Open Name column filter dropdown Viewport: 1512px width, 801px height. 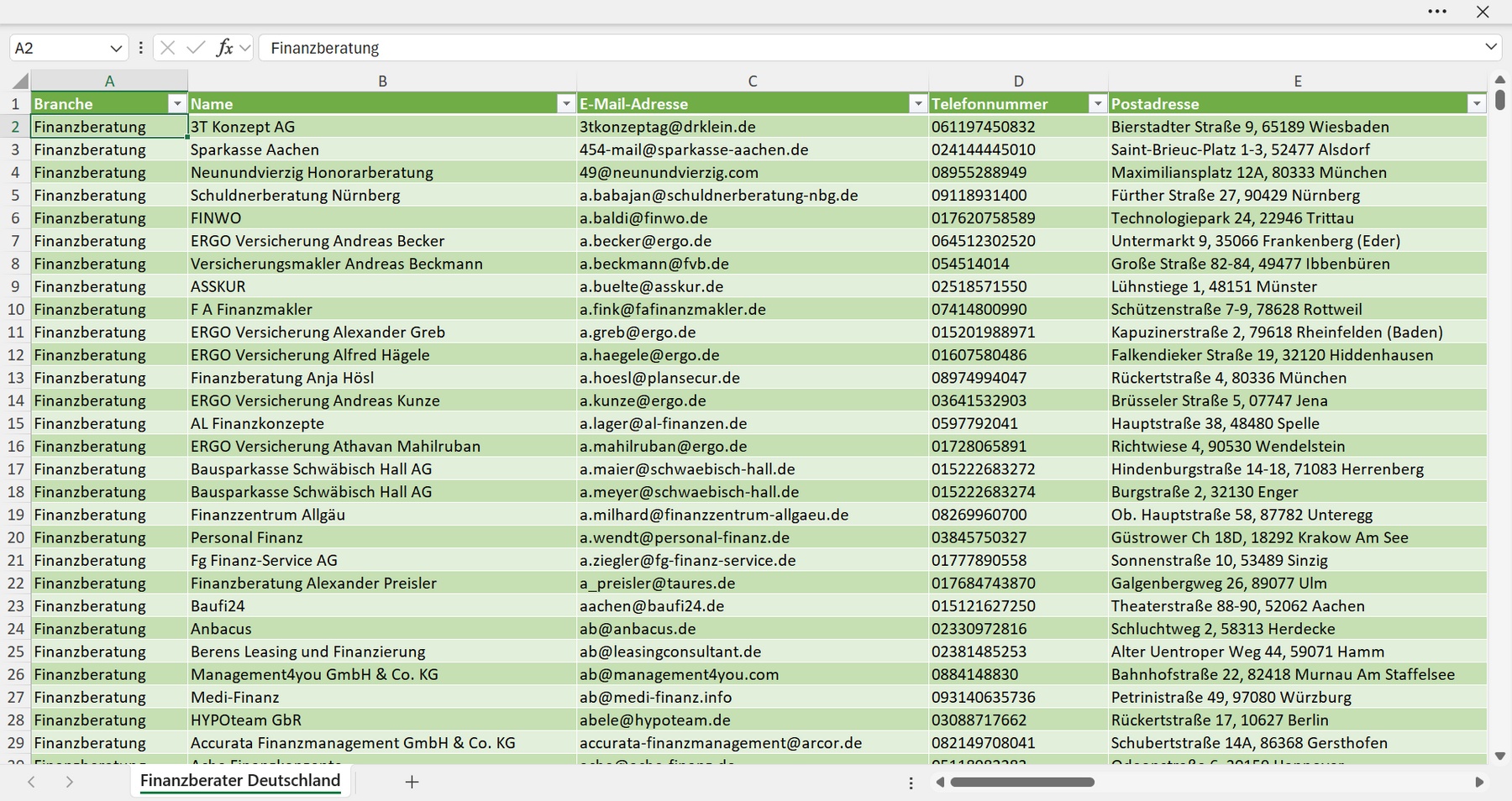(566, 104)
